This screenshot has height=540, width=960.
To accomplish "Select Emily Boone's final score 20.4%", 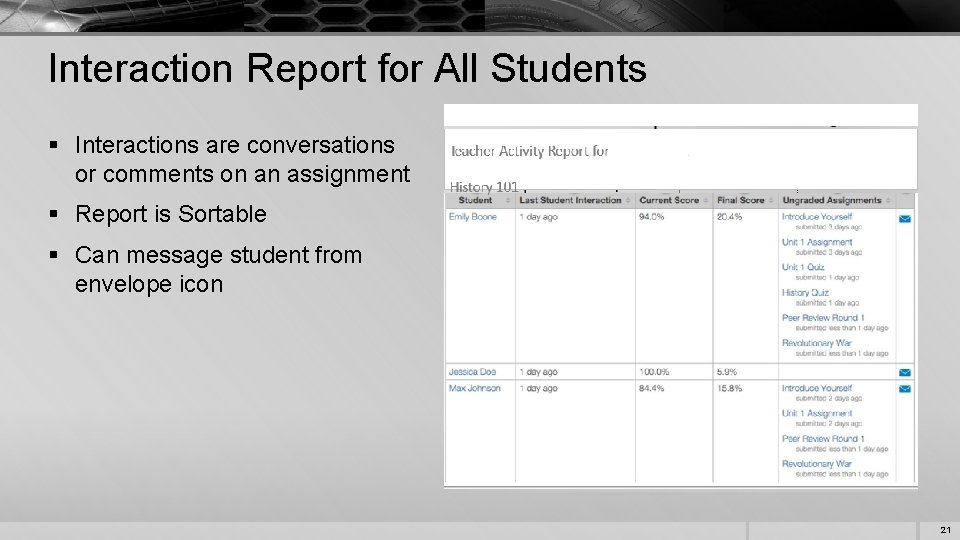I will pos(729,217).
